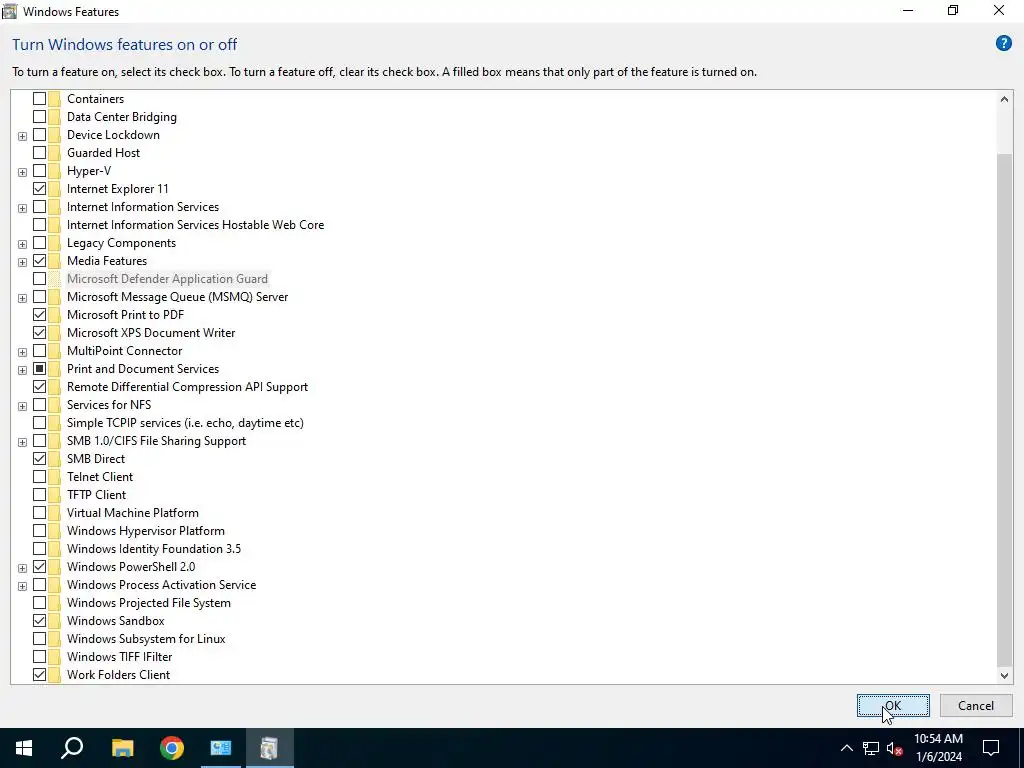Expand Print and Document Services
1024x768 pixels.
point(22,370)
